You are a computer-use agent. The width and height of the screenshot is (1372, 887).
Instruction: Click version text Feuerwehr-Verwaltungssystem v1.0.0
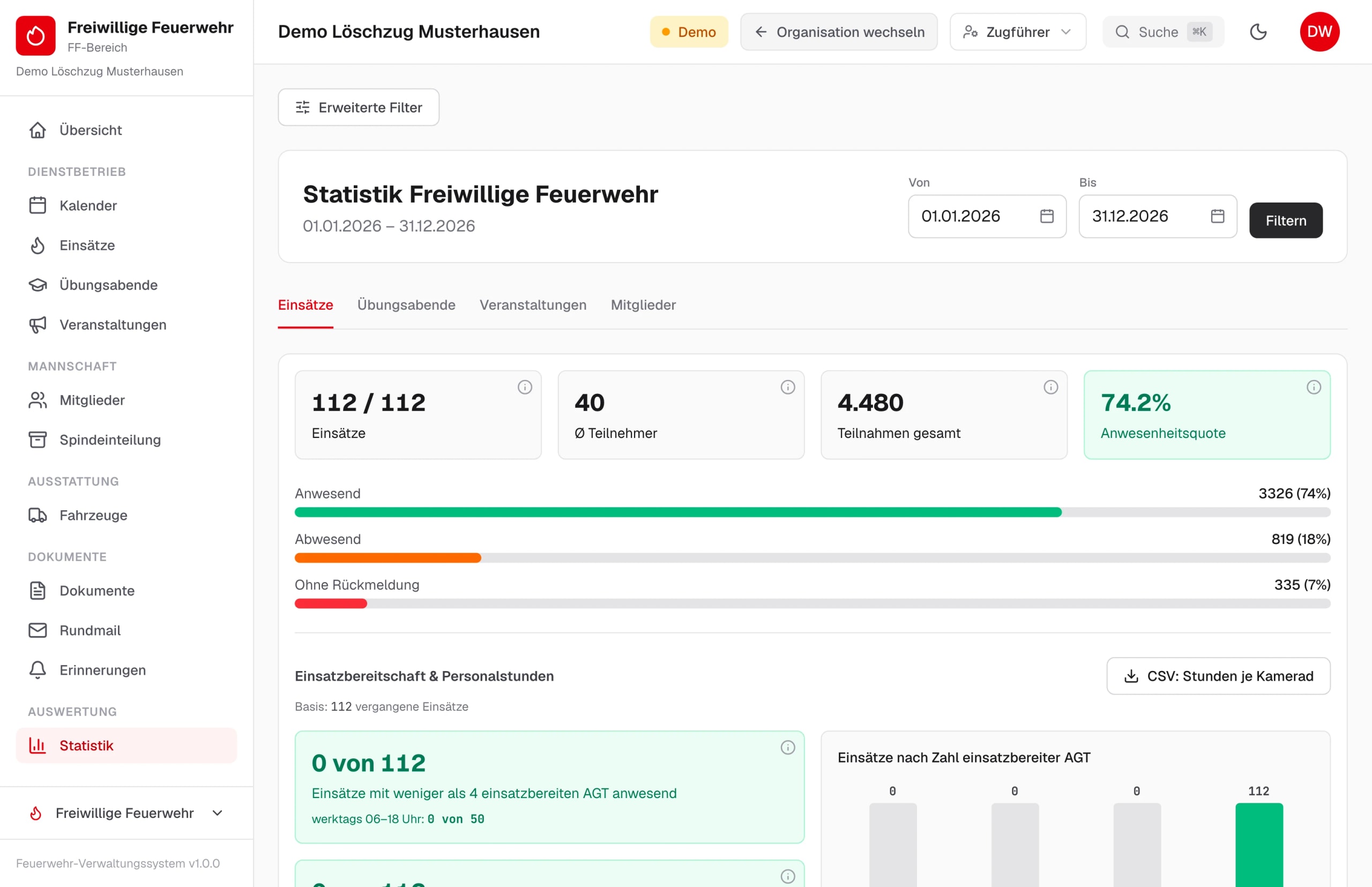[118, 863]
